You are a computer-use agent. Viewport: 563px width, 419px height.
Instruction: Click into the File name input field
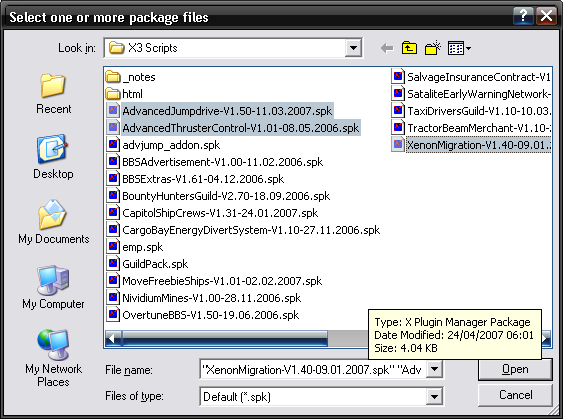click(x=313, y=369)
